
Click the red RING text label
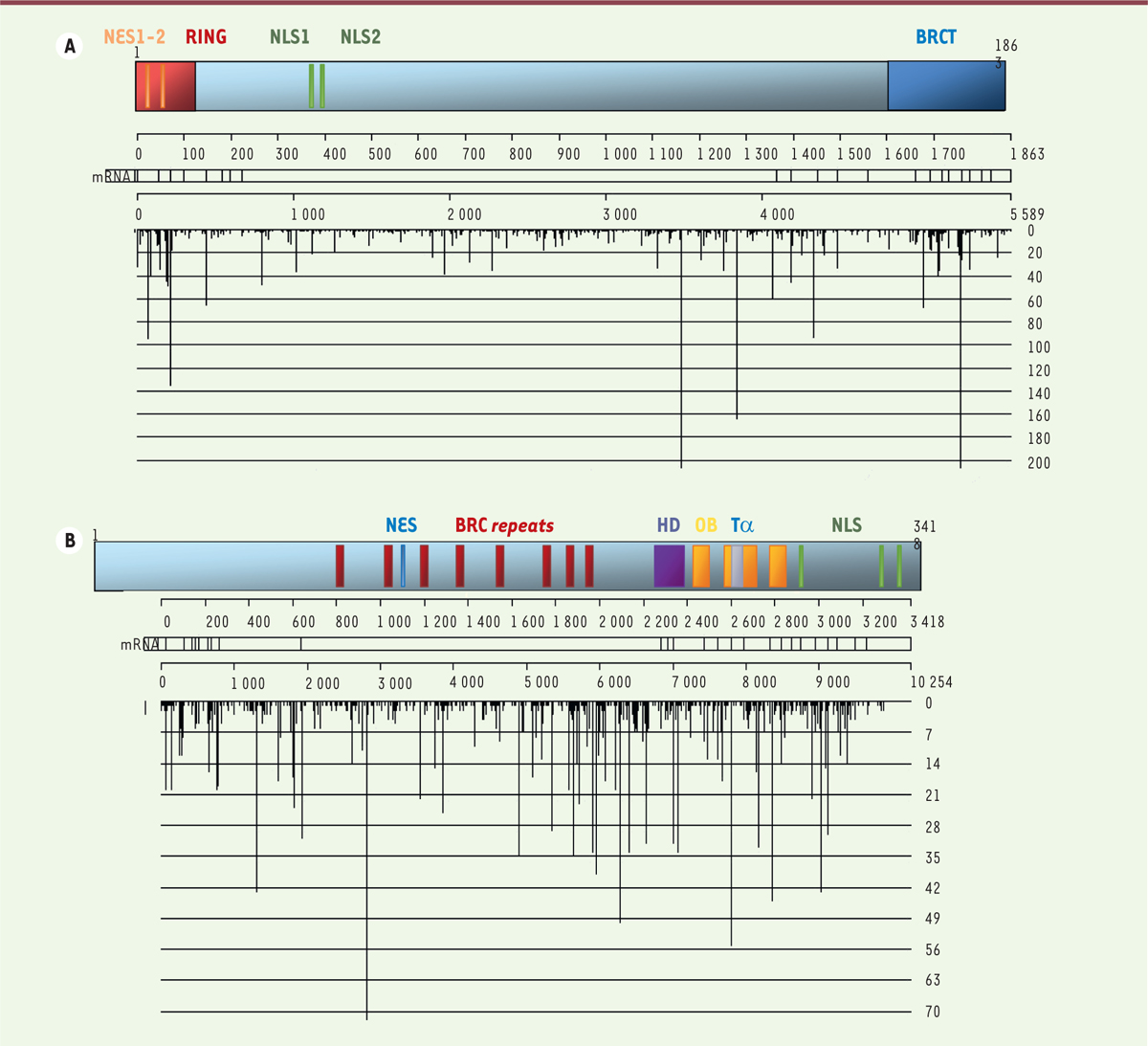206,37
